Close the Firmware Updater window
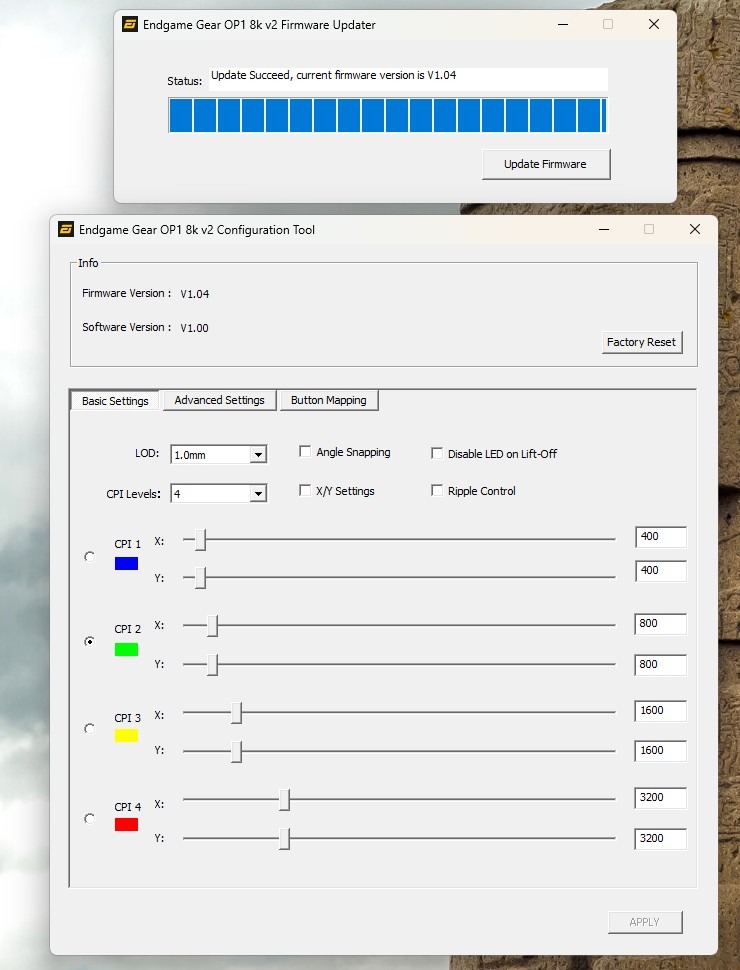Viewport: 740px width, 970px height. pos(654,24)
